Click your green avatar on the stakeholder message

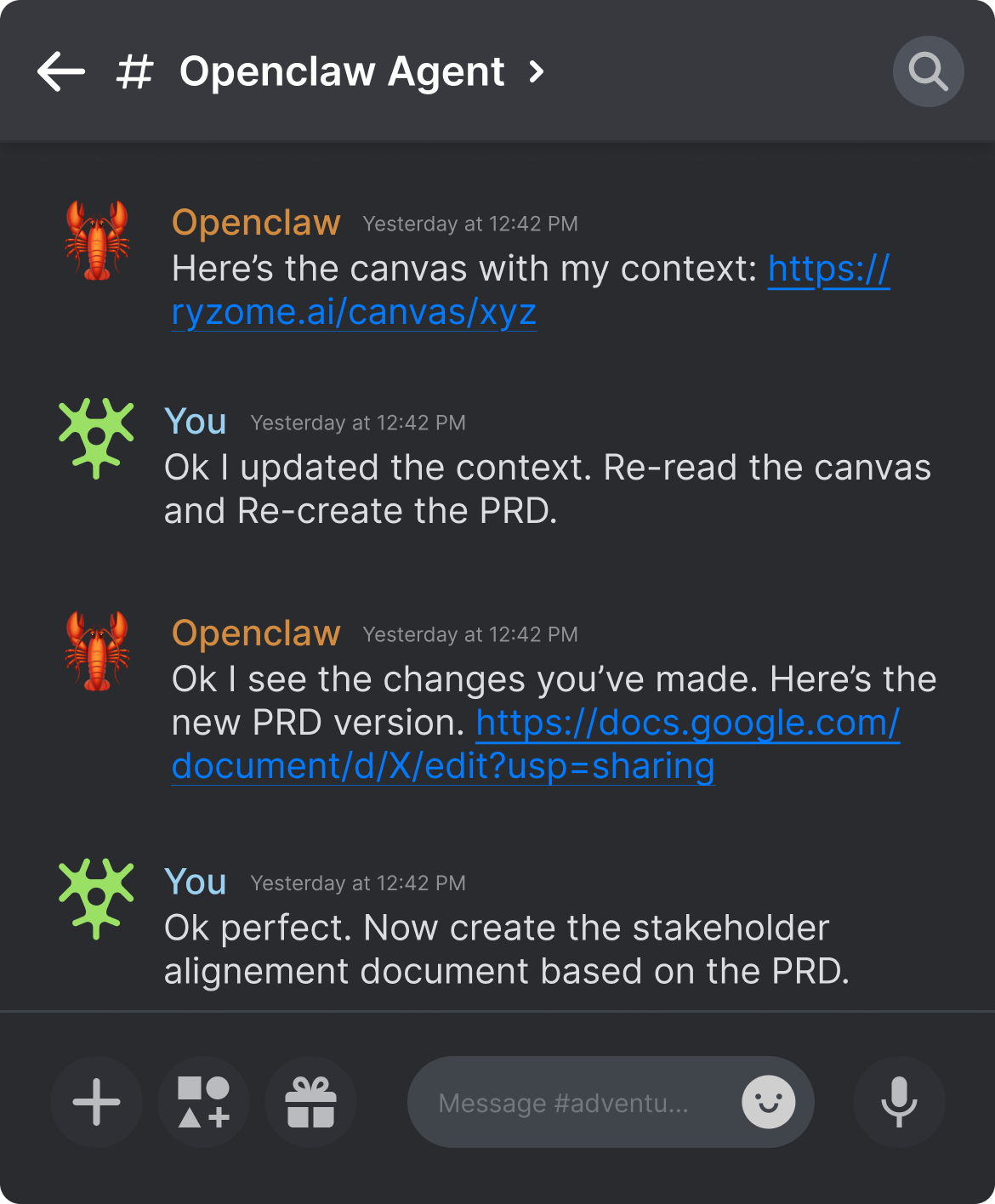(x=96, y=899)
